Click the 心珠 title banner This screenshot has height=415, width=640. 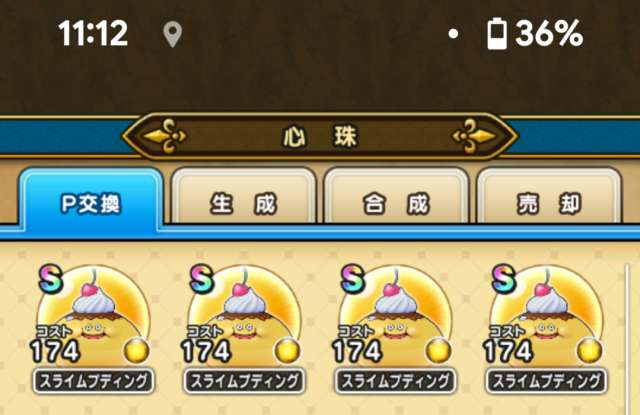point(320,136)
